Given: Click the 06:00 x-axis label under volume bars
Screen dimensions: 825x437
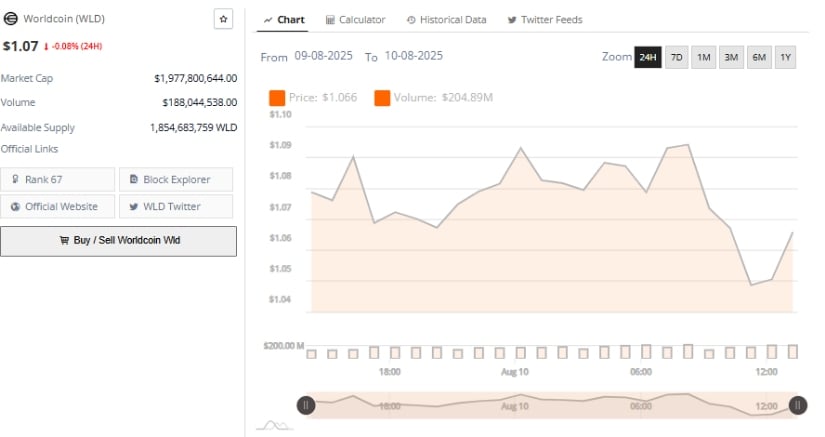Looking at the screenshot, I should (641, 372).
